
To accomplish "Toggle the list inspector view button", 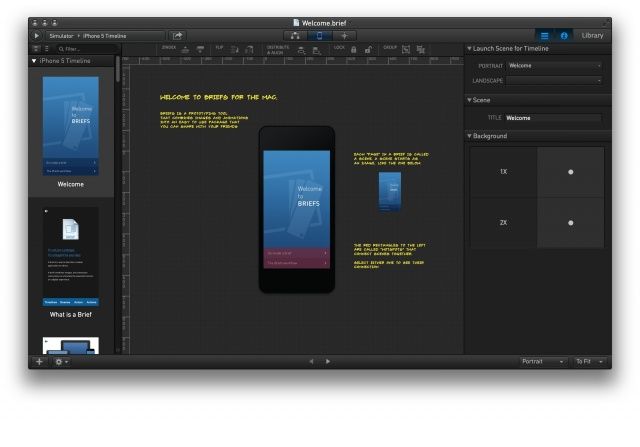I will click(x=544, y=35).
